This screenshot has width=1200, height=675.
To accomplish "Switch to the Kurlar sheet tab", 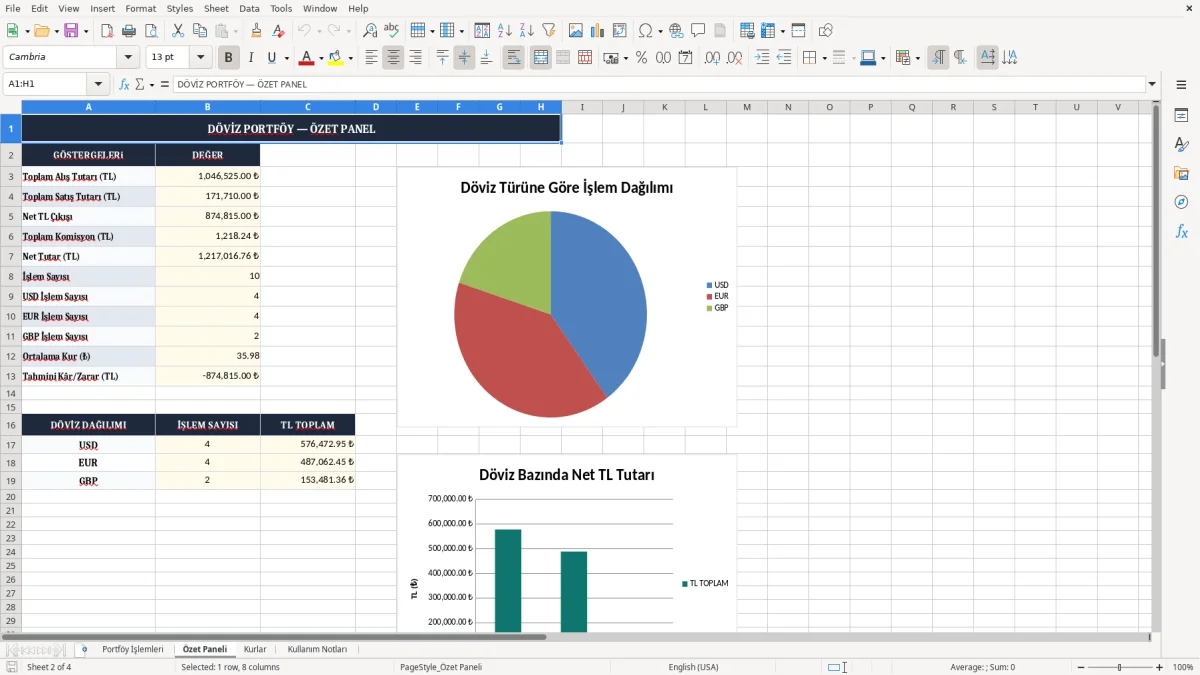I will point(255,649).
